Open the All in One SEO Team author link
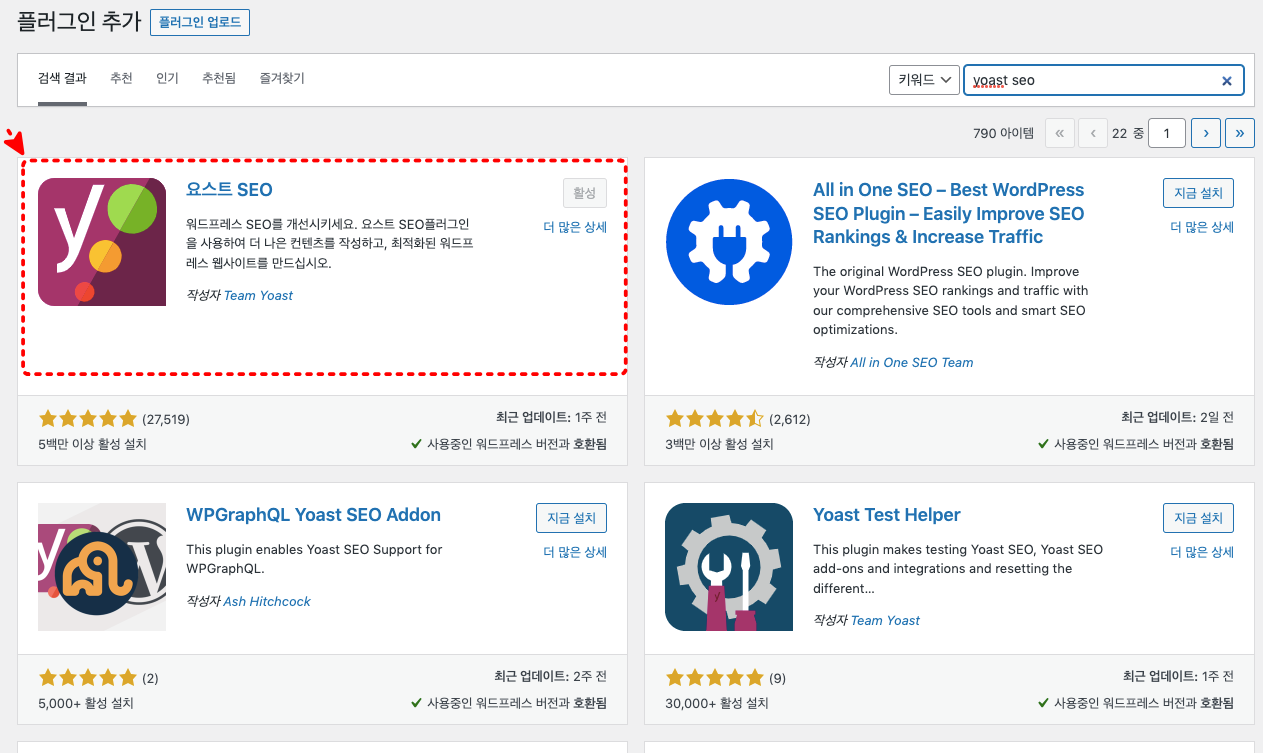The width and height of the screenshot is (1263, 753). (x=911, y=362)
